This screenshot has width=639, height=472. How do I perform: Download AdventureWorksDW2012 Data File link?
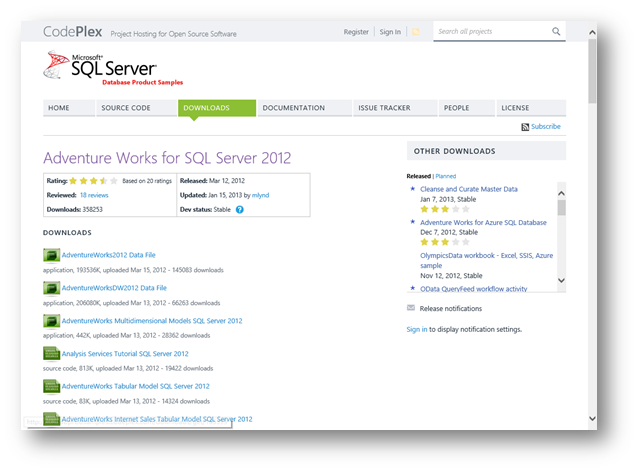click(114, 288)
